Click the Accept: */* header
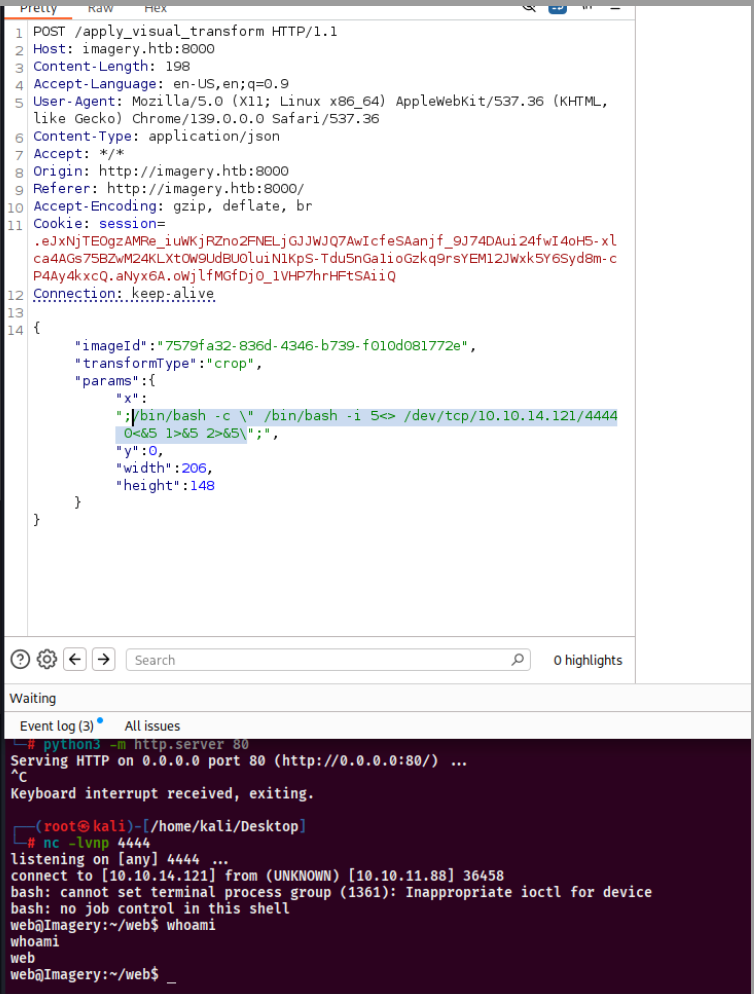Screen dimensions: 754x994 pos(79,153)
